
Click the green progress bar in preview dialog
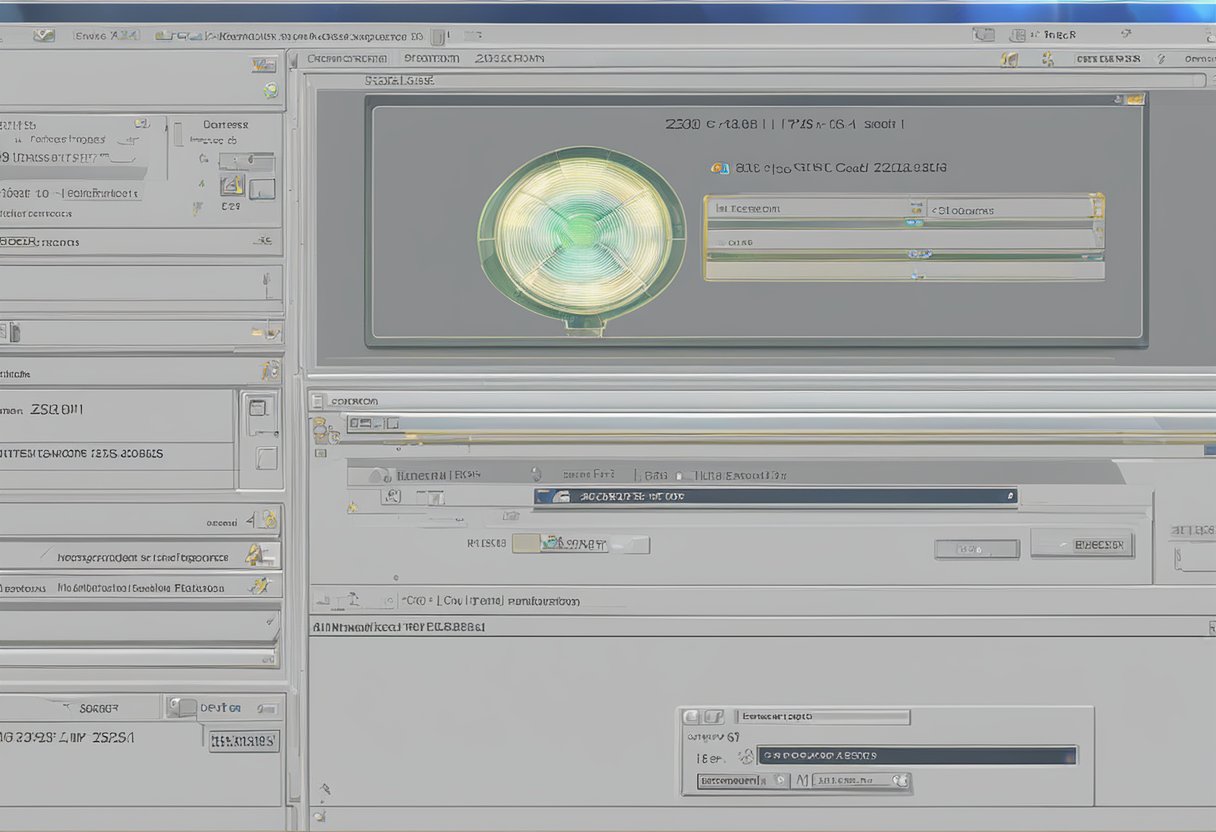tap(905, 256)
